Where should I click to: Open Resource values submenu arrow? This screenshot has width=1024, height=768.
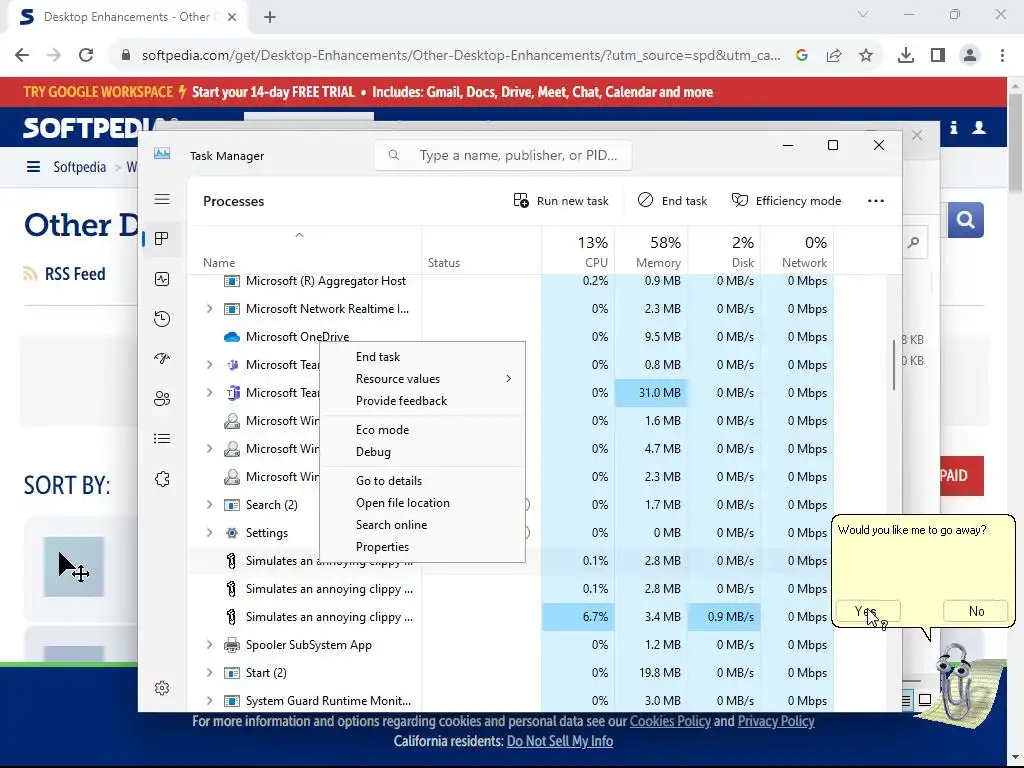point(508,379)
